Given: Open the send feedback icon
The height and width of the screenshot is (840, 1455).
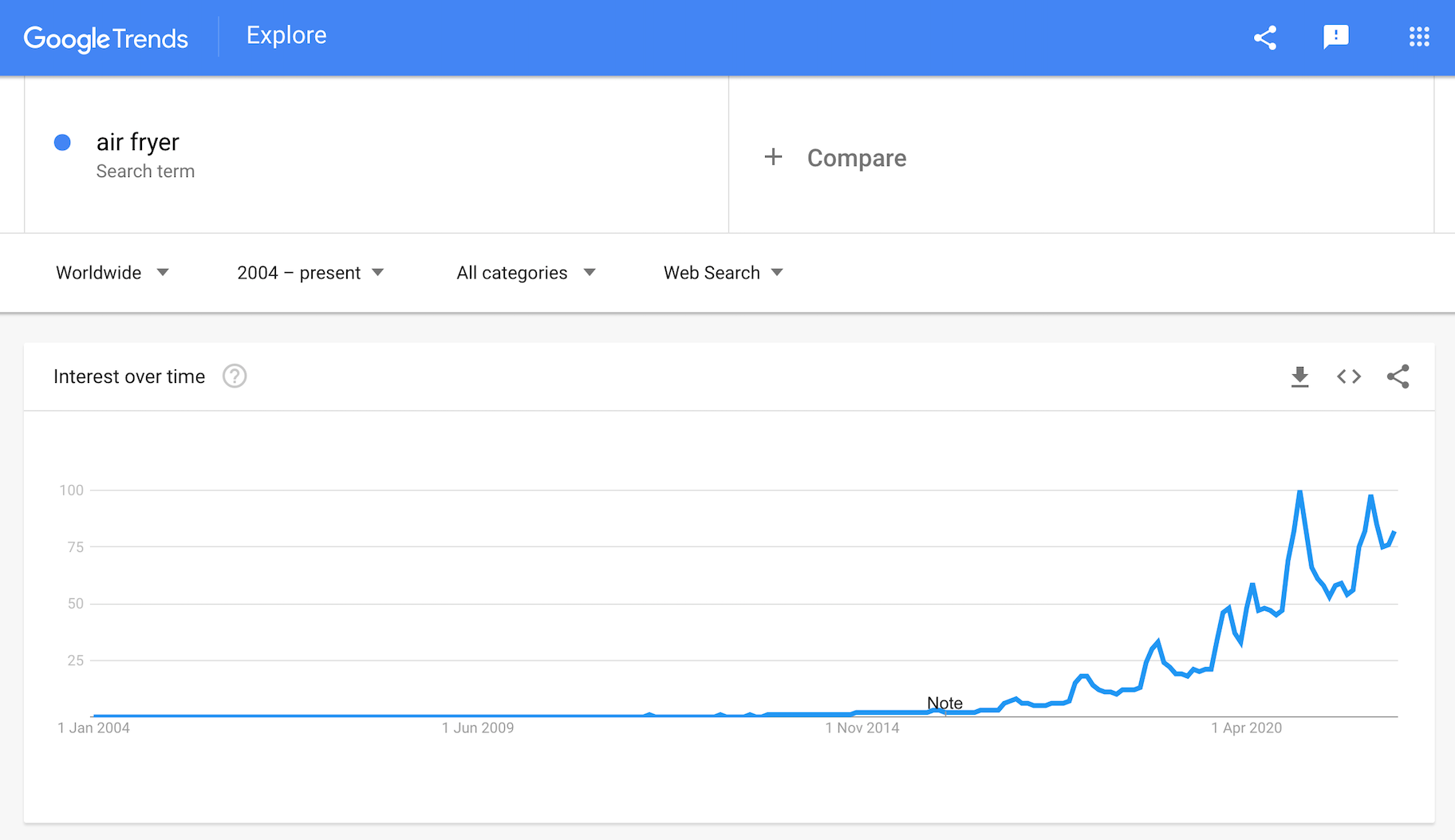Looking at the screenshot, I should 1335,37.
